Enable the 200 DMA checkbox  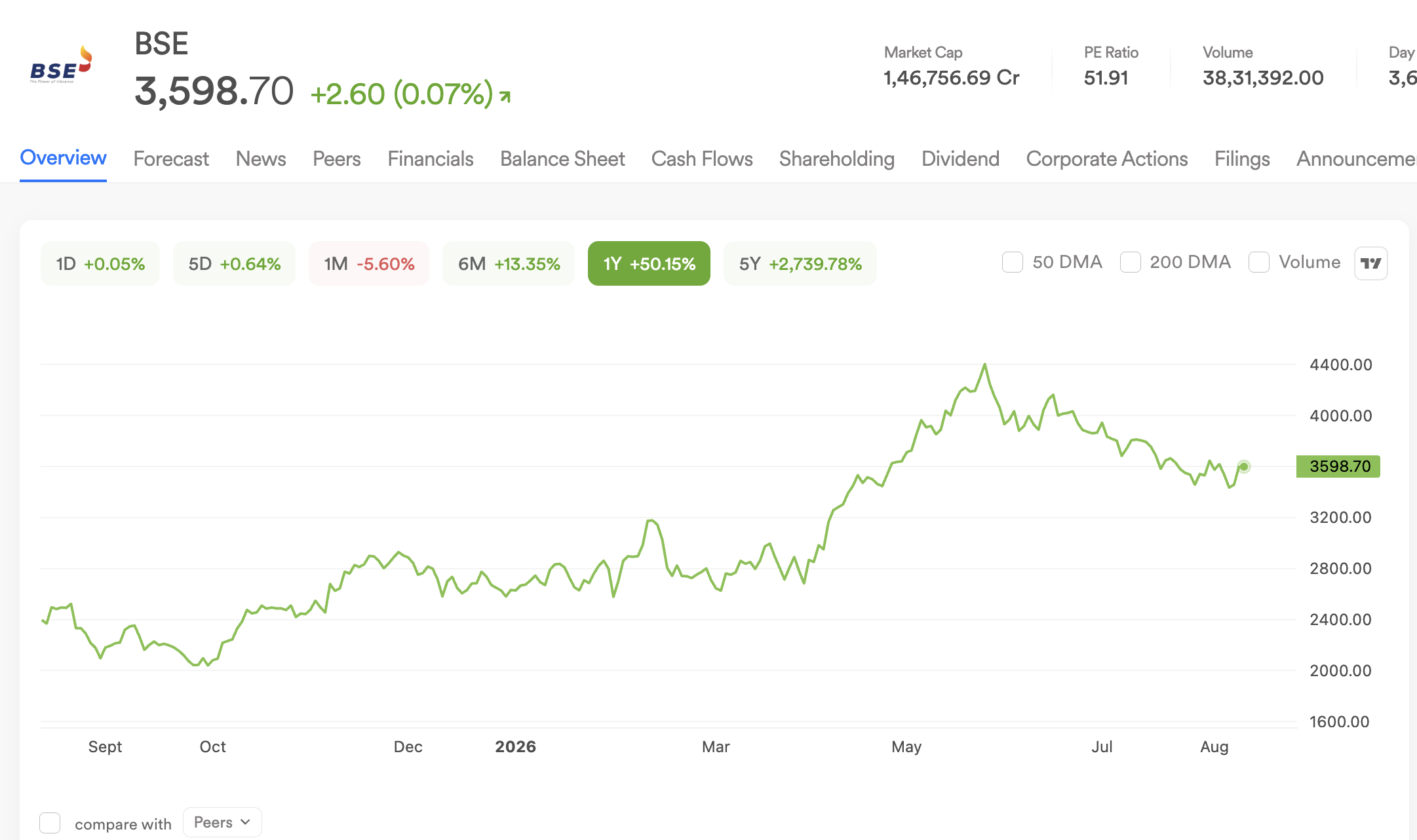pyautogui.click(x=1131, y=262)
